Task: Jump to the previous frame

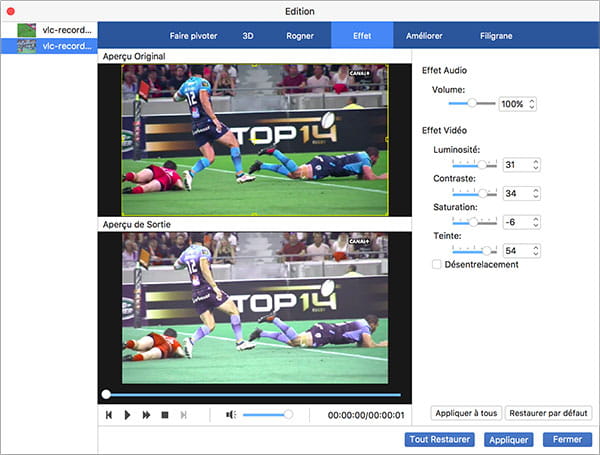Action: (109, 415)
